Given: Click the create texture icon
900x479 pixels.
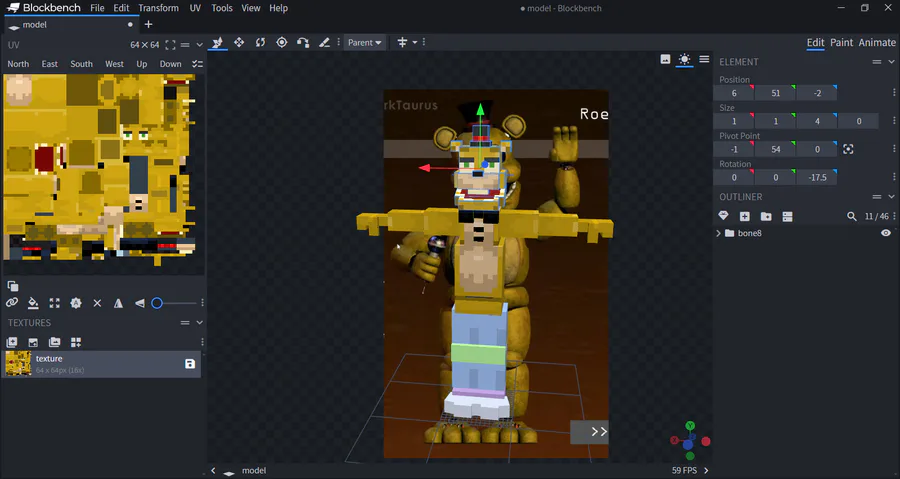Looking at the screenshot, I should click(x=33, y=342).
